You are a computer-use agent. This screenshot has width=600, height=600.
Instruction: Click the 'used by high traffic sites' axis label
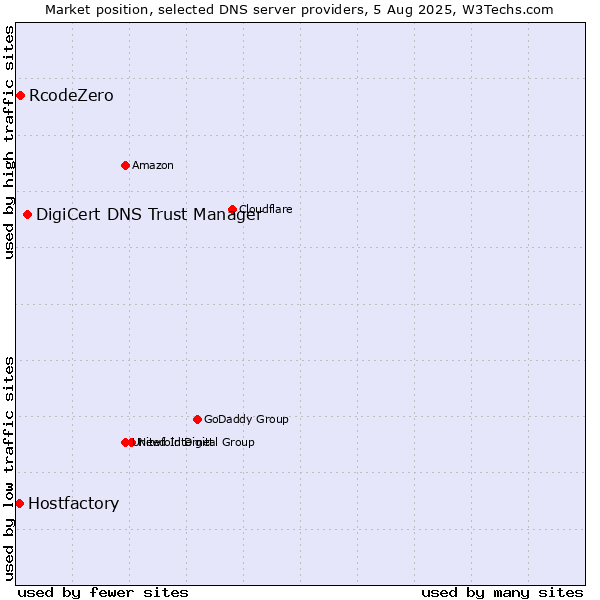[8, 142]
